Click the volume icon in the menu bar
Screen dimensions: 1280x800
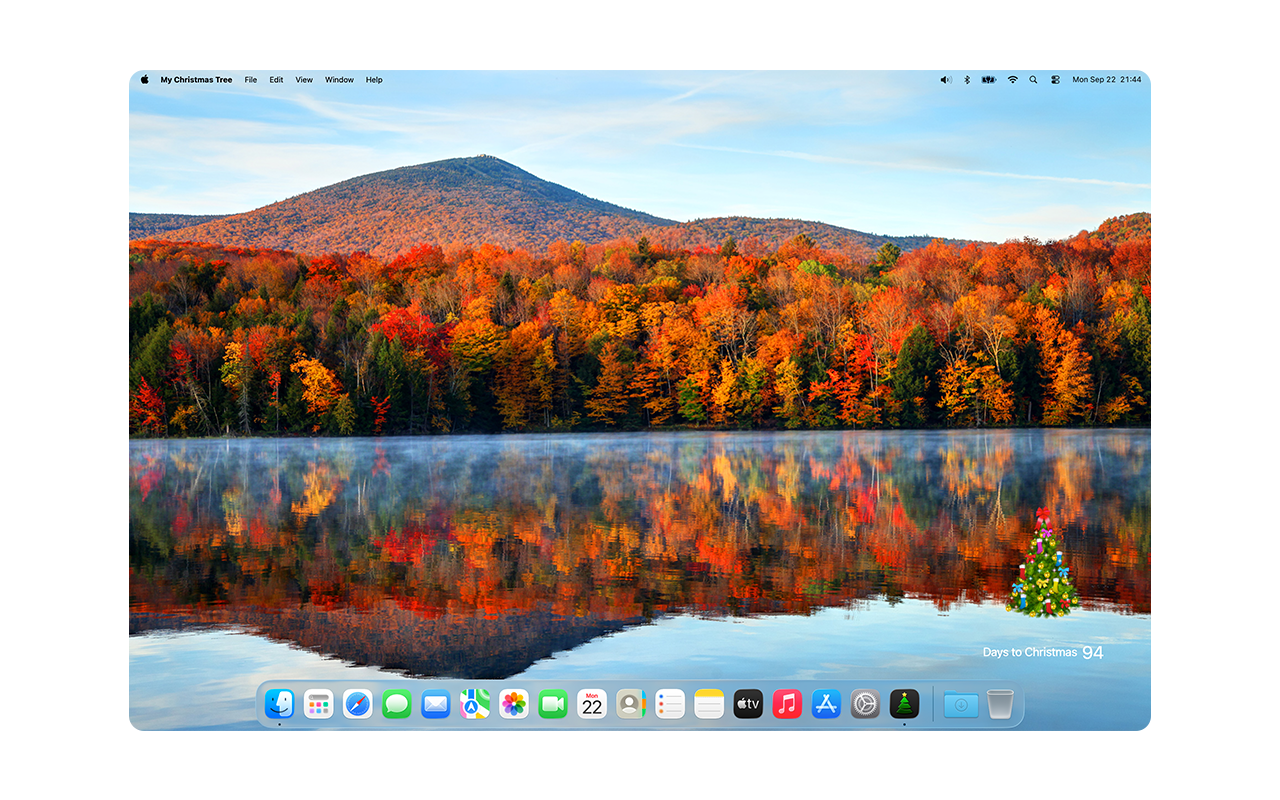click(946, 80)
